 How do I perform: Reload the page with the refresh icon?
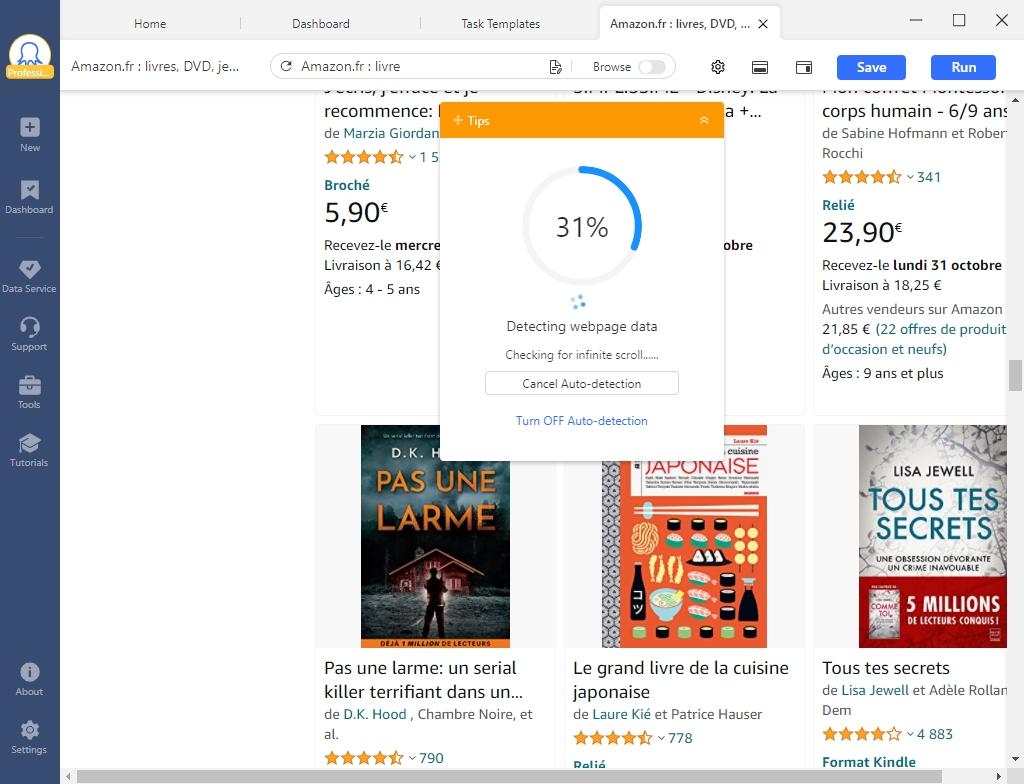286,66
